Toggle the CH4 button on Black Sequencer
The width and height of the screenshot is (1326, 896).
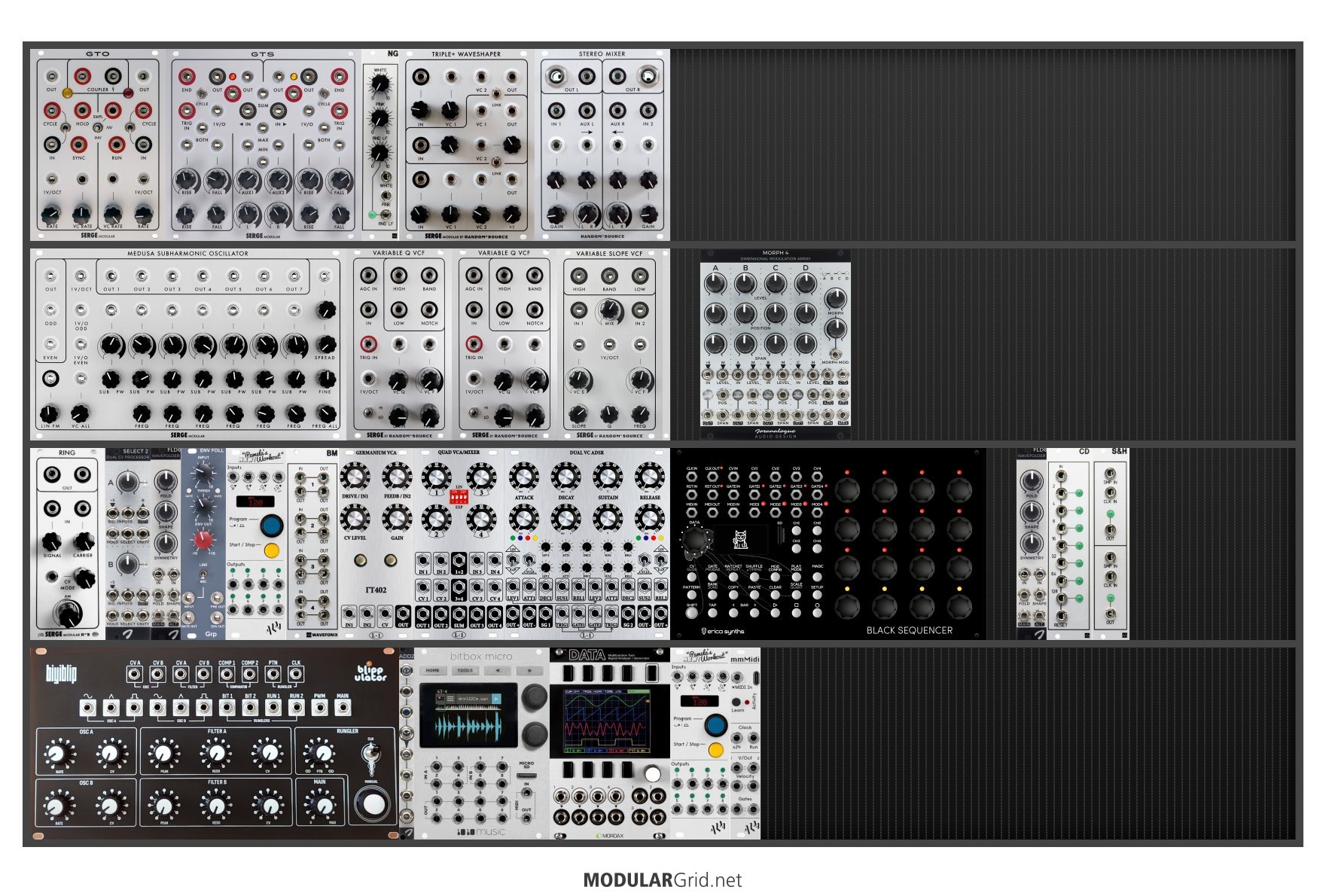(817, 549)
